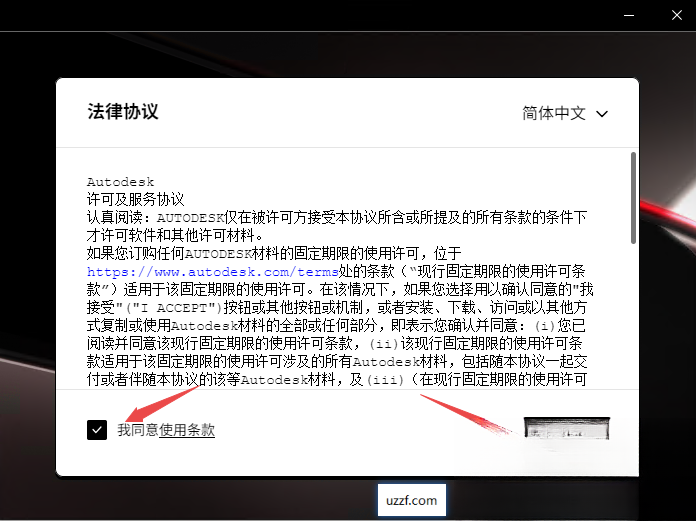This screenshot has height=521, width=696.
Task: Click the 法律协议 heading text
Action: (x=123, y=111)
